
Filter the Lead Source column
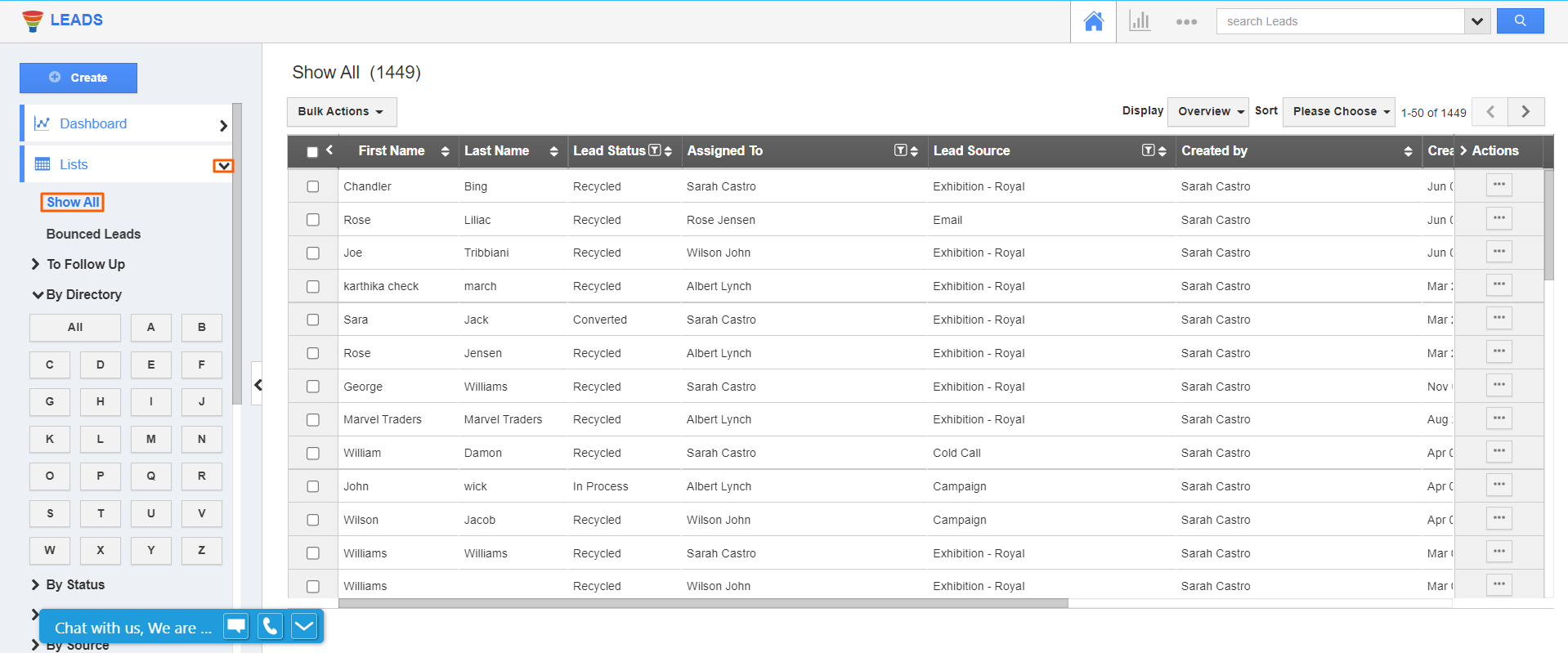(1148, 150)
